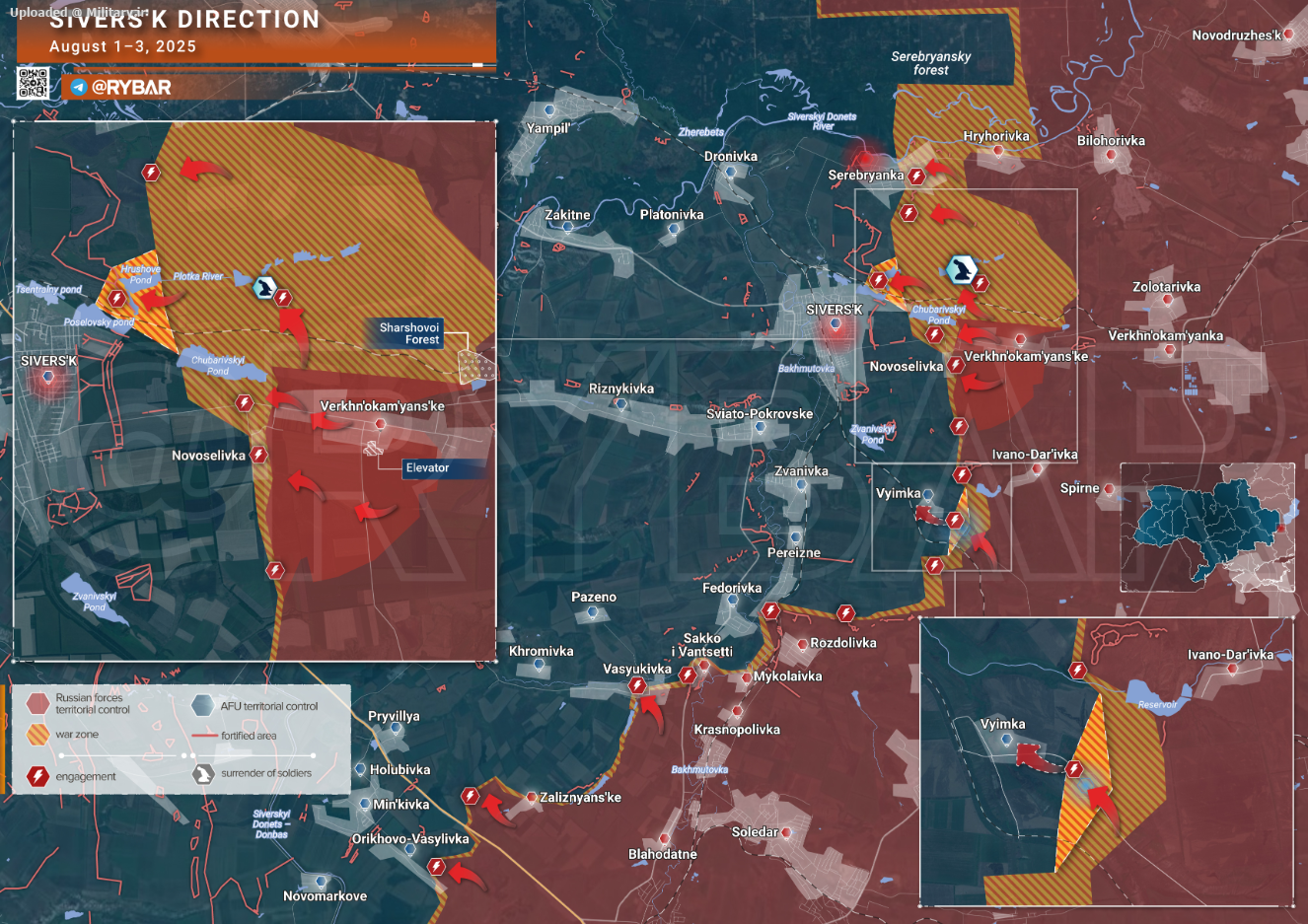Select the AFU territorial control legend swatch
The height and width of the screenshot is (924, 1308).
(202, 705)
